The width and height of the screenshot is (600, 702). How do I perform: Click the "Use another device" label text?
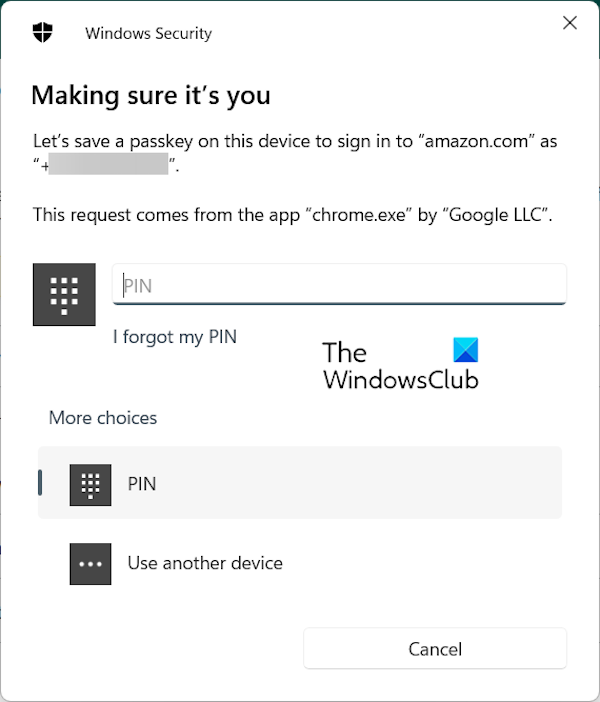pos(205,563)
